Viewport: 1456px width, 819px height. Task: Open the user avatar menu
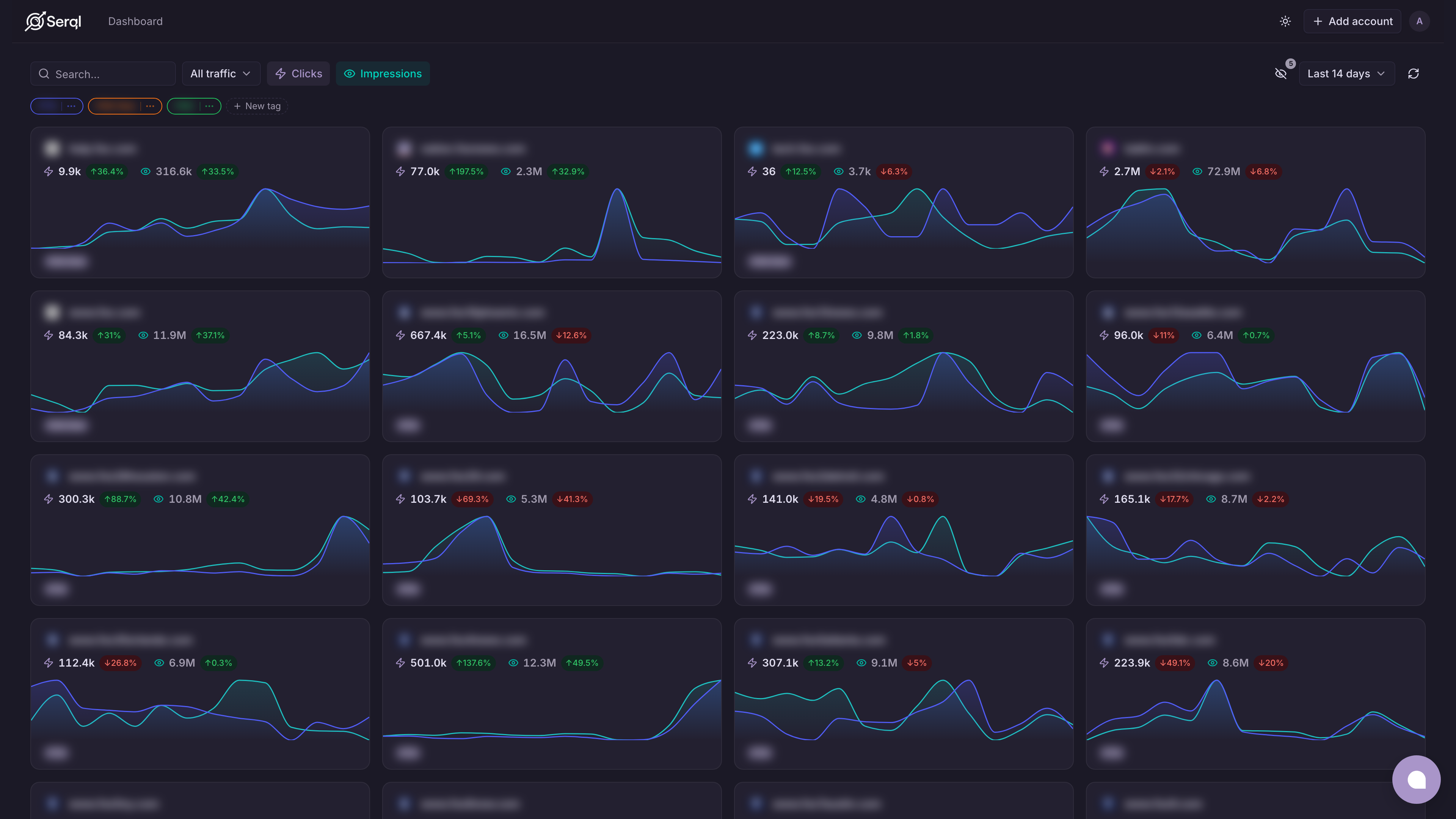(x=1419, y=22)
